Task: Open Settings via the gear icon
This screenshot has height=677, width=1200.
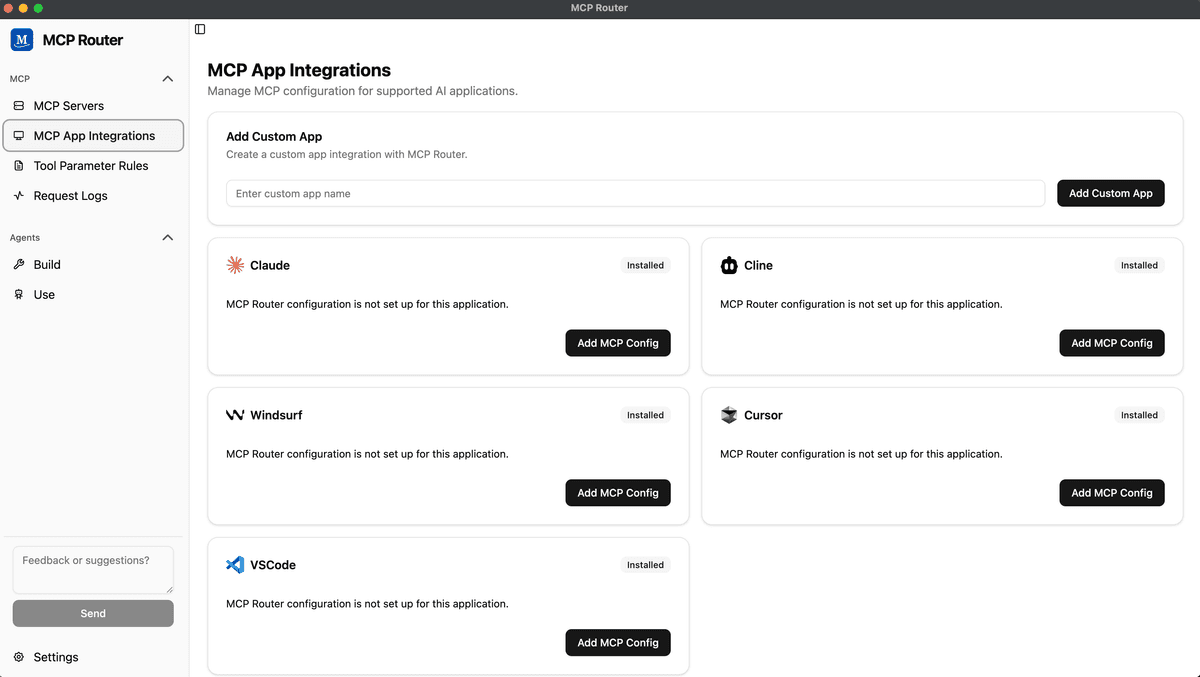Action: (19, 657)
